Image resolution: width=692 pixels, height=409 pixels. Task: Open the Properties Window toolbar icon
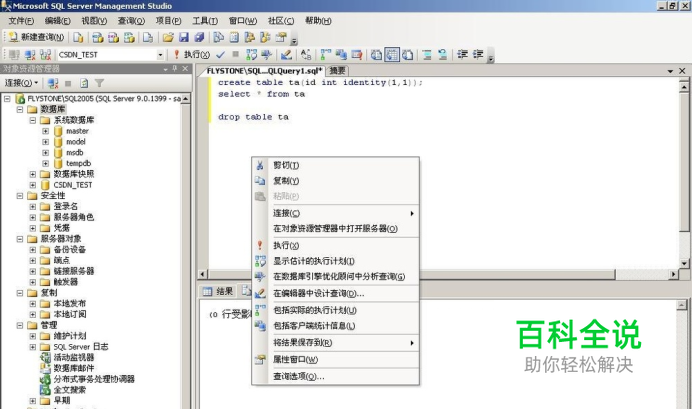coord(281,38)
